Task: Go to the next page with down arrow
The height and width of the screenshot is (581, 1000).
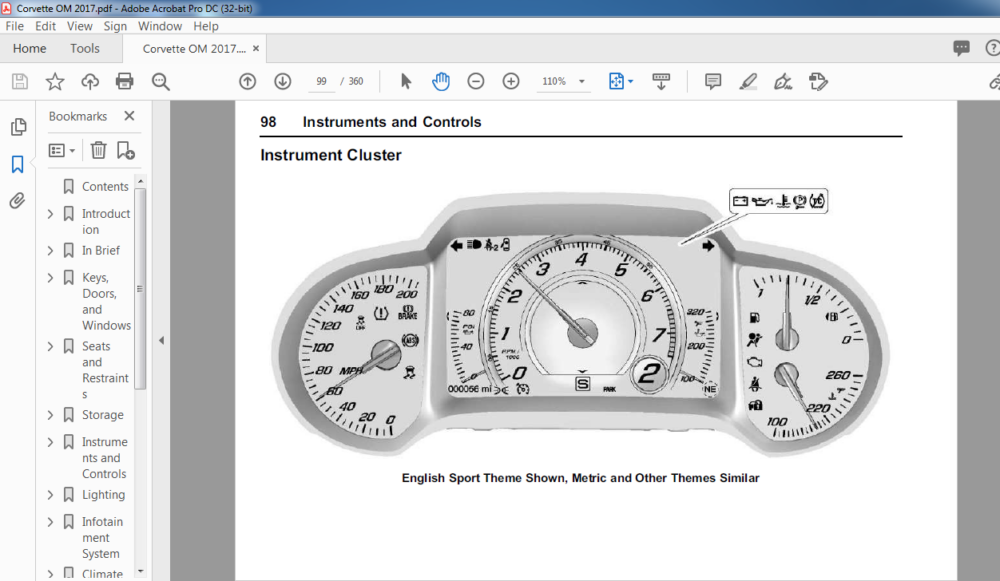Action: pos(283,82)
